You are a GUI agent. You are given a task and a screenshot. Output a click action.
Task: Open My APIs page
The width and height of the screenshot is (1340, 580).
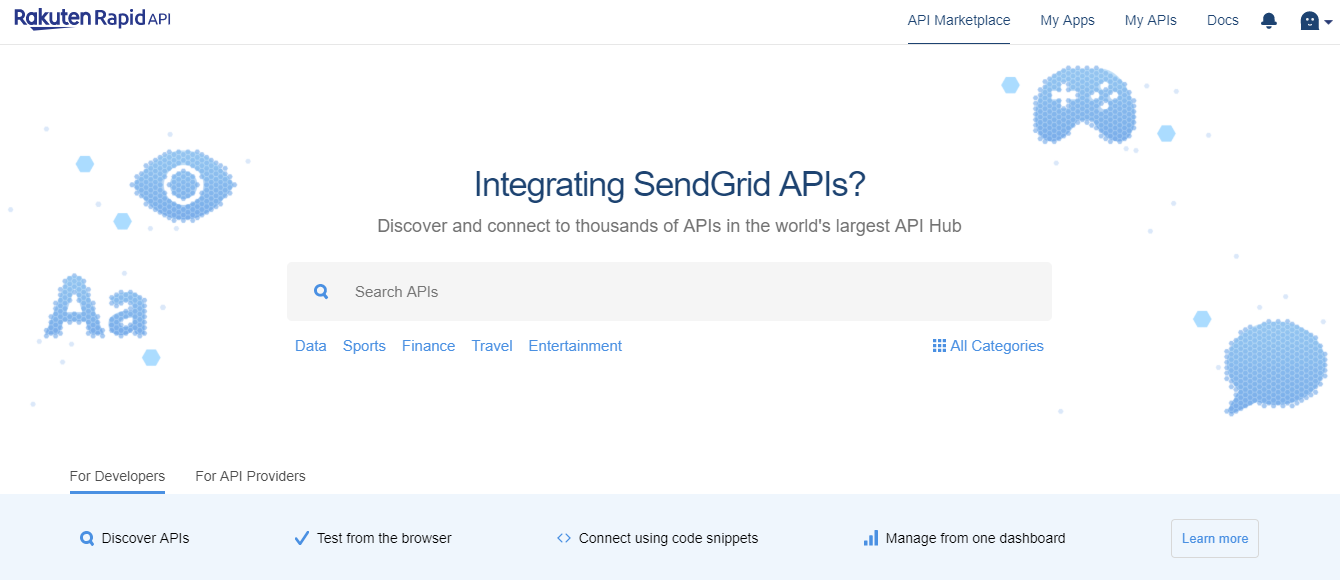[1150, 21]
